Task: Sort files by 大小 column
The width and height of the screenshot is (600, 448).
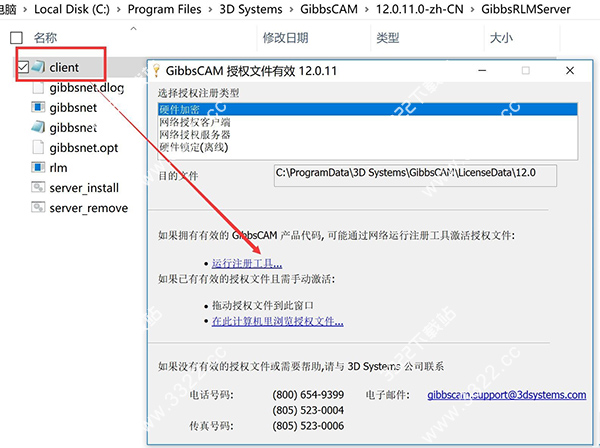Action: (501, 38)
